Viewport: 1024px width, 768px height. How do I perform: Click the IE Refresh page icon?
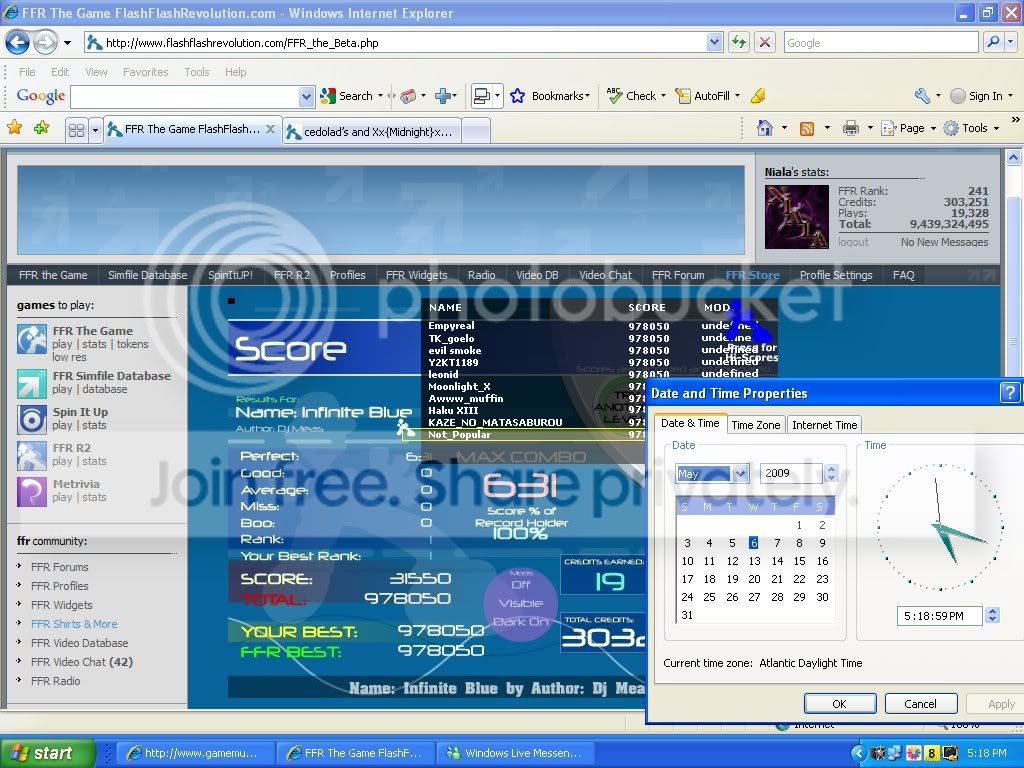click(x=739, y=42)
